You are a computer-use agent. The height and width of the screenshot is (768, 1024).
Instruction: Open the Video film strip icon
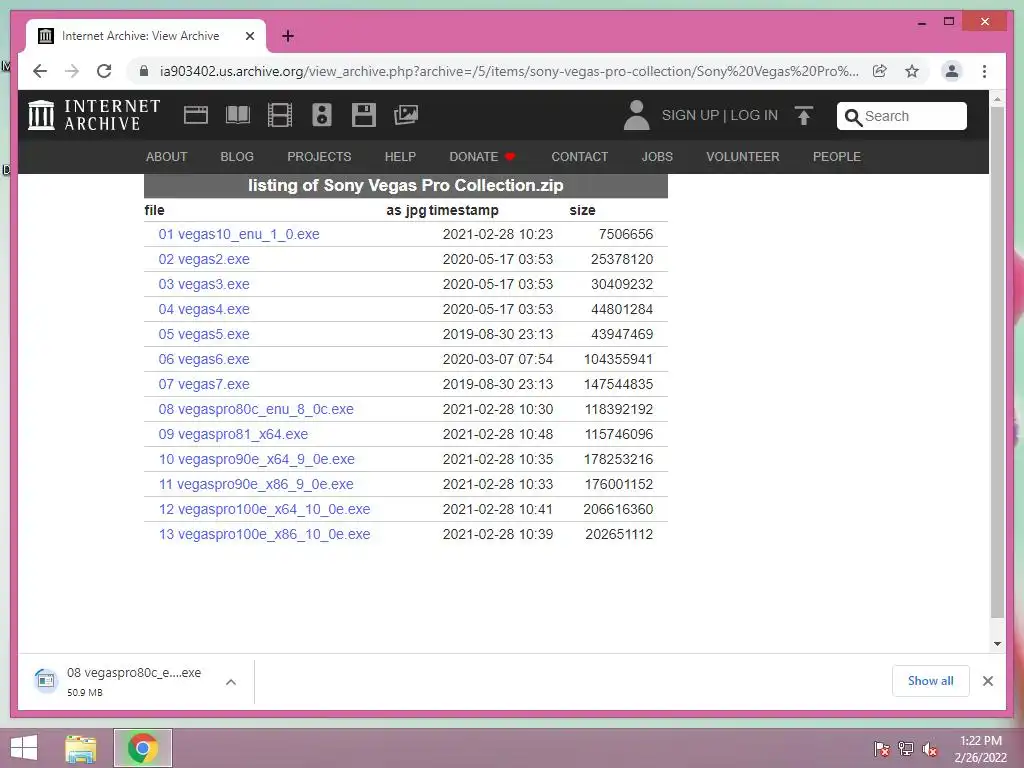280,115
